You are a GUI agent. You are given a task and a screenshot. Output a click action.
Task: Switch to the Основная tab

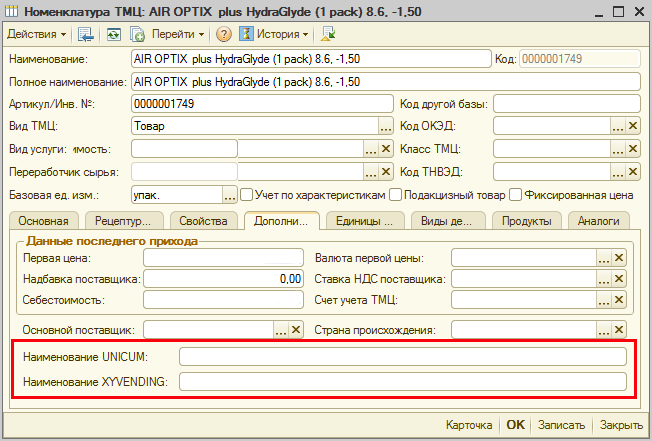point(43,221)
